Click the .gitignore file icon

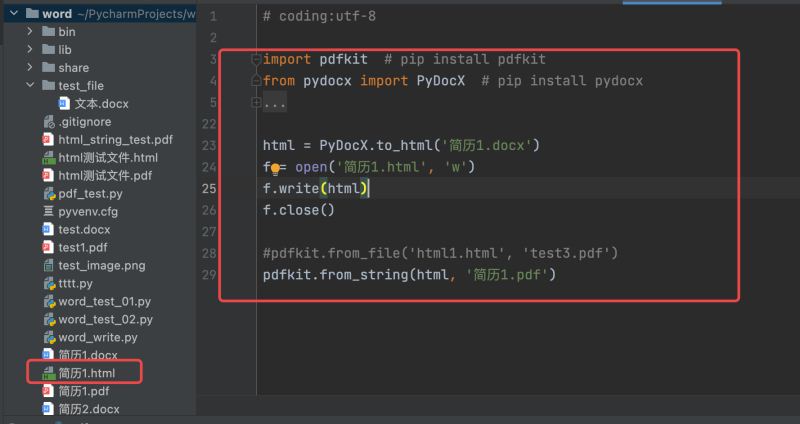click(x=48, y=122)
